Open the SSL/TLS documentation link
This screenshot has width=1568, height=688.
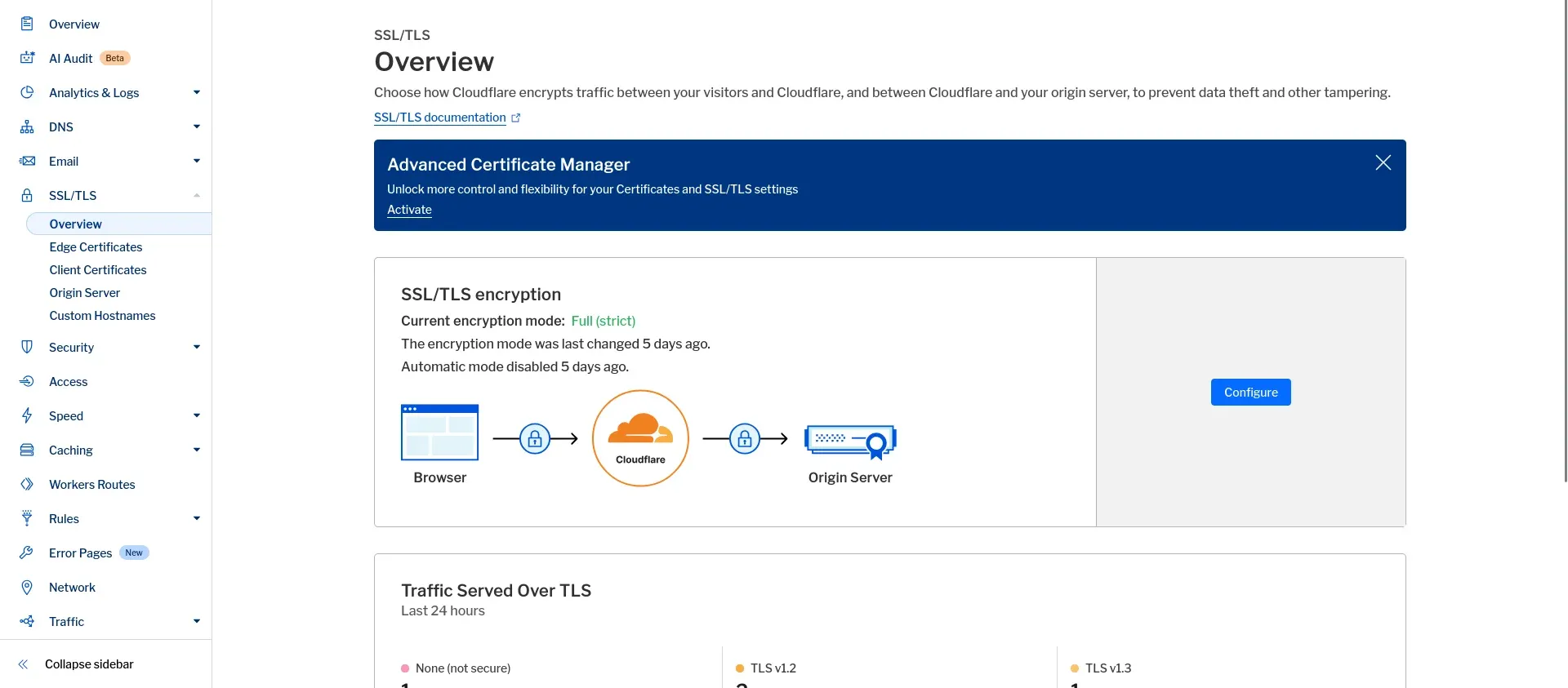(x=440, y=118)
